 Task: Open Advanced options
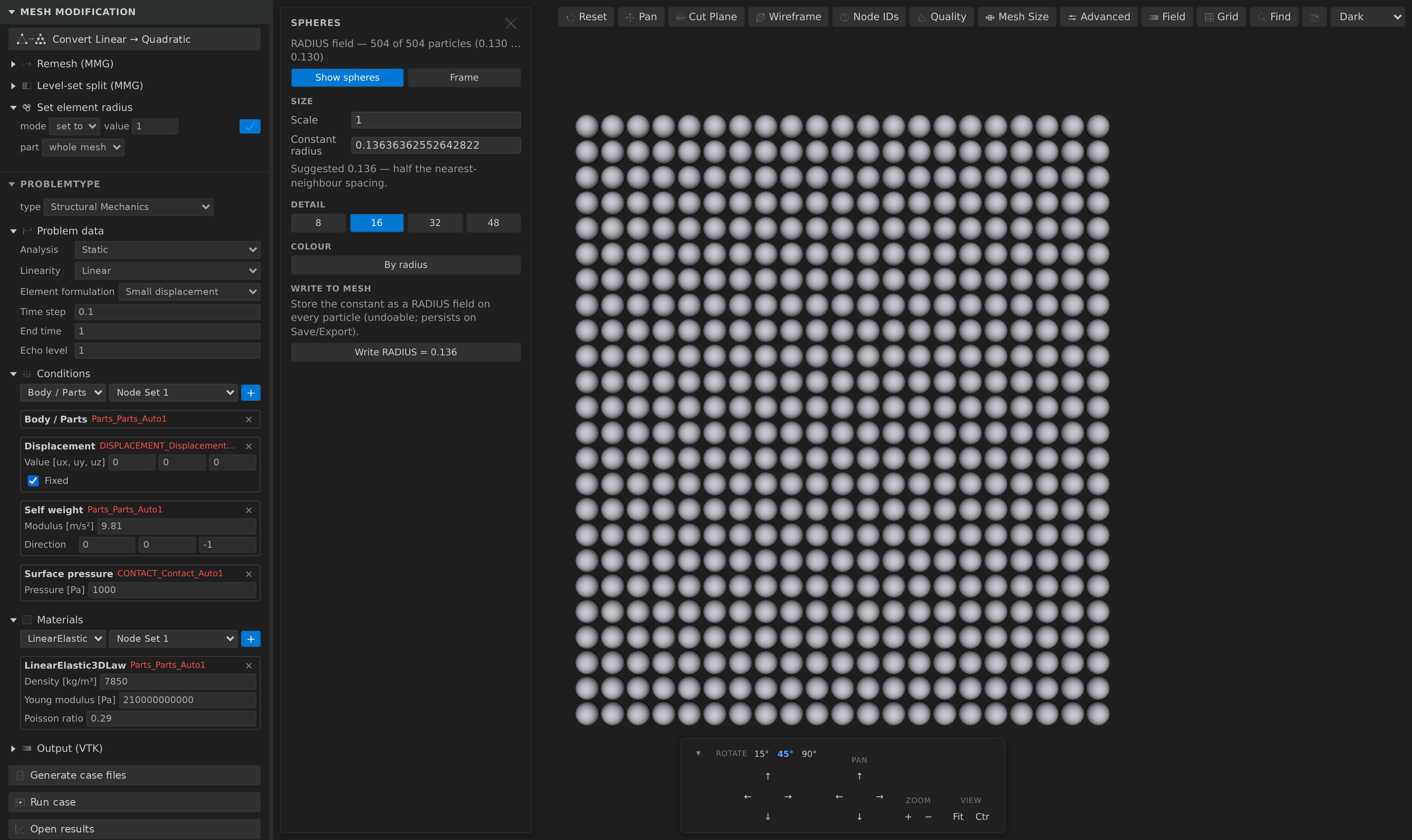pos(1098,17)
